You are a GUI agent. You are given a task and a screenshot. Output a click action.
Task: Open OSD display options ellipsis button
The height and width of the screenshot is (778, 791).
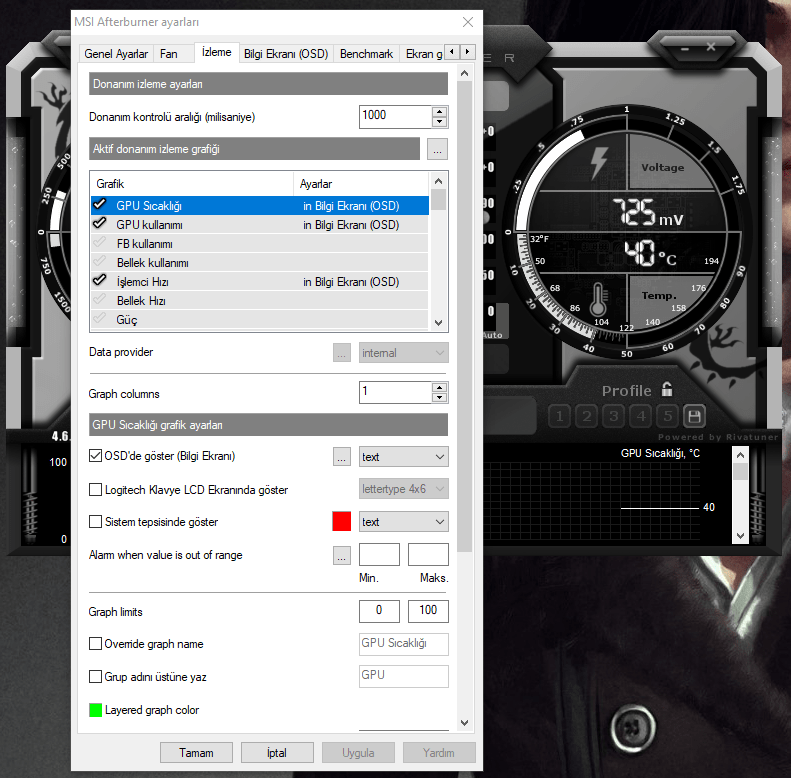coord(342,457)
